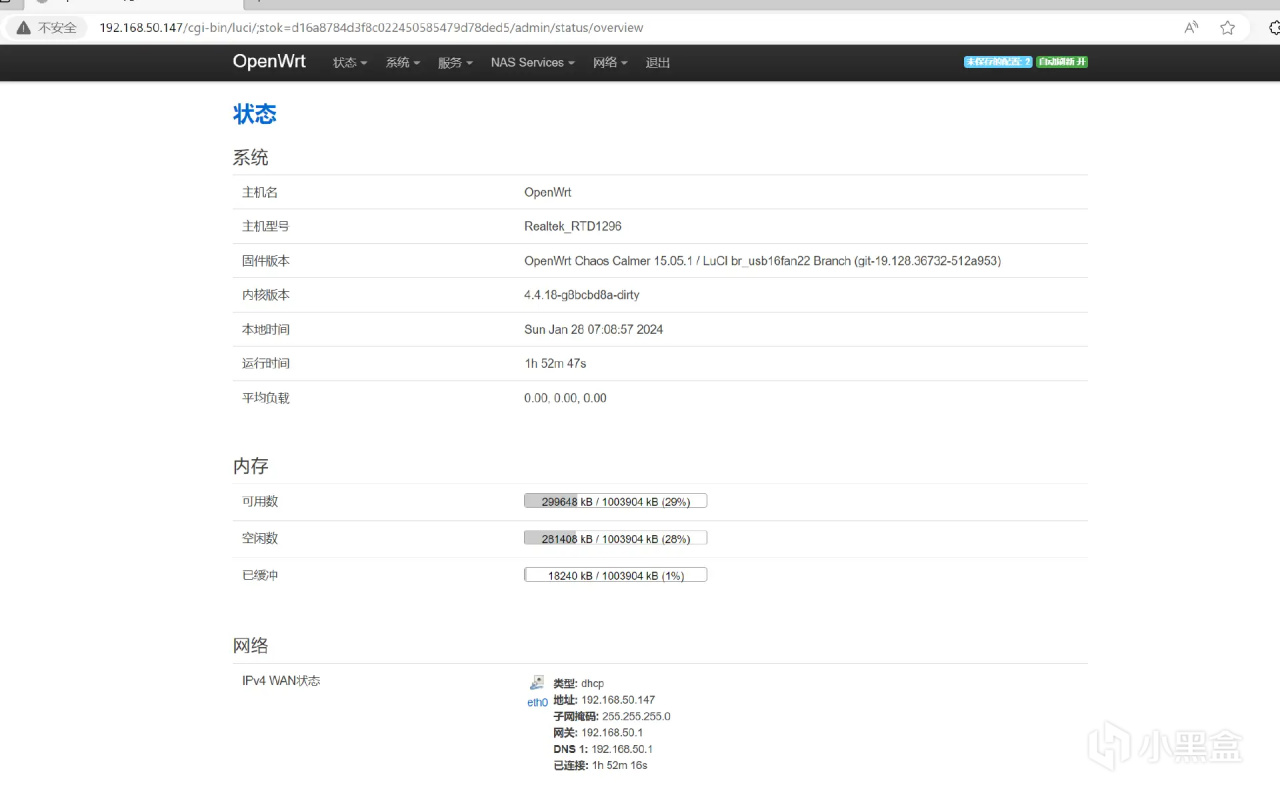Click the 空闲数 memory progress bar
The height and width of the screenshot is (791, 1280).
[615, 538]
